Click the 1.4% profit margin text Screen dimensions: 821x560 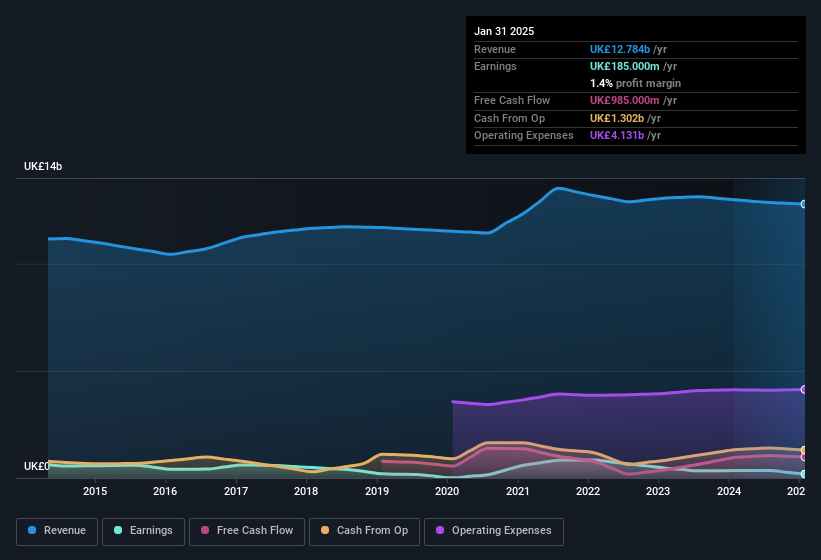pos(635,83)
